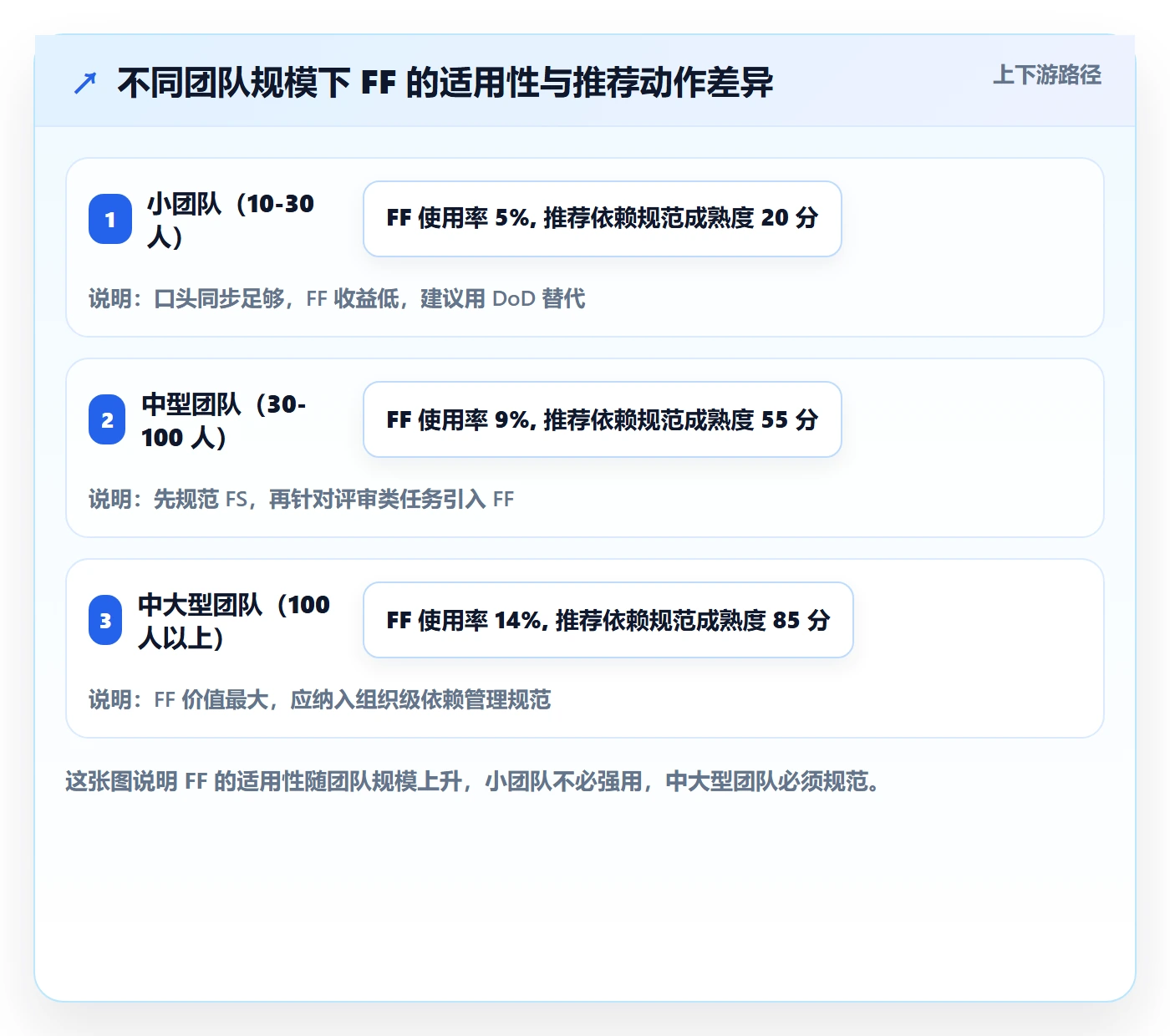Click the number 2 badge for 中型团队
This screenshot has height=1036, width=1170.
tap(107, 419)
